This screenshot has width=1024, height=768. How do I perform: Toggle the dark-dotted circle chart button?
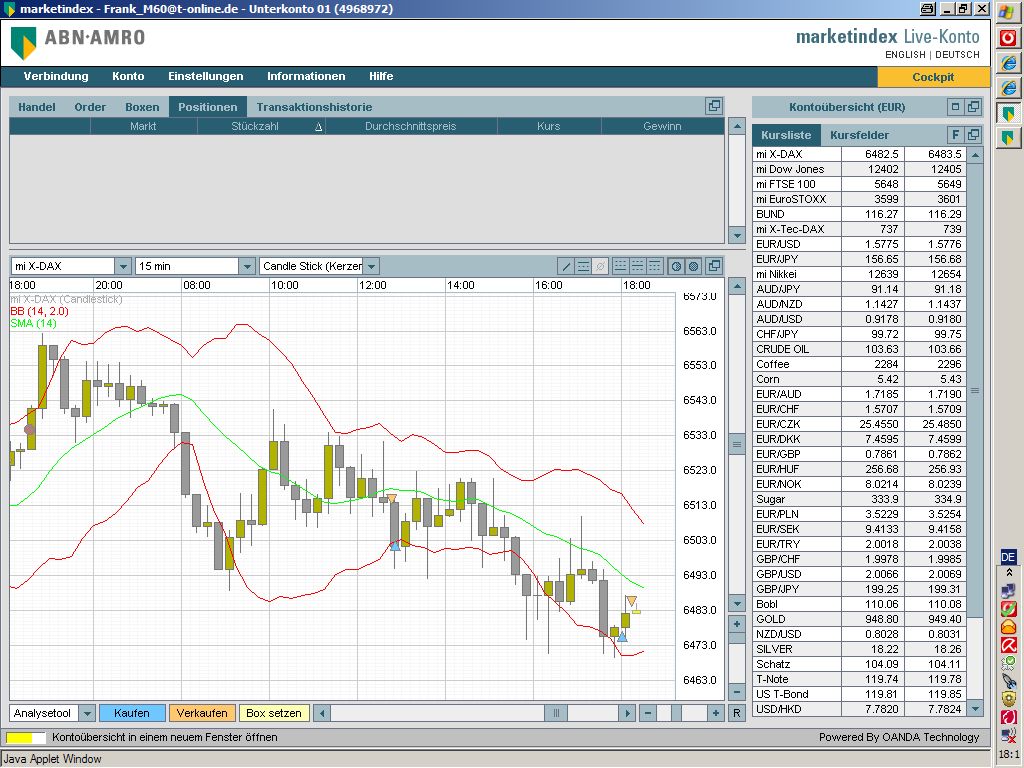point(692,266)
